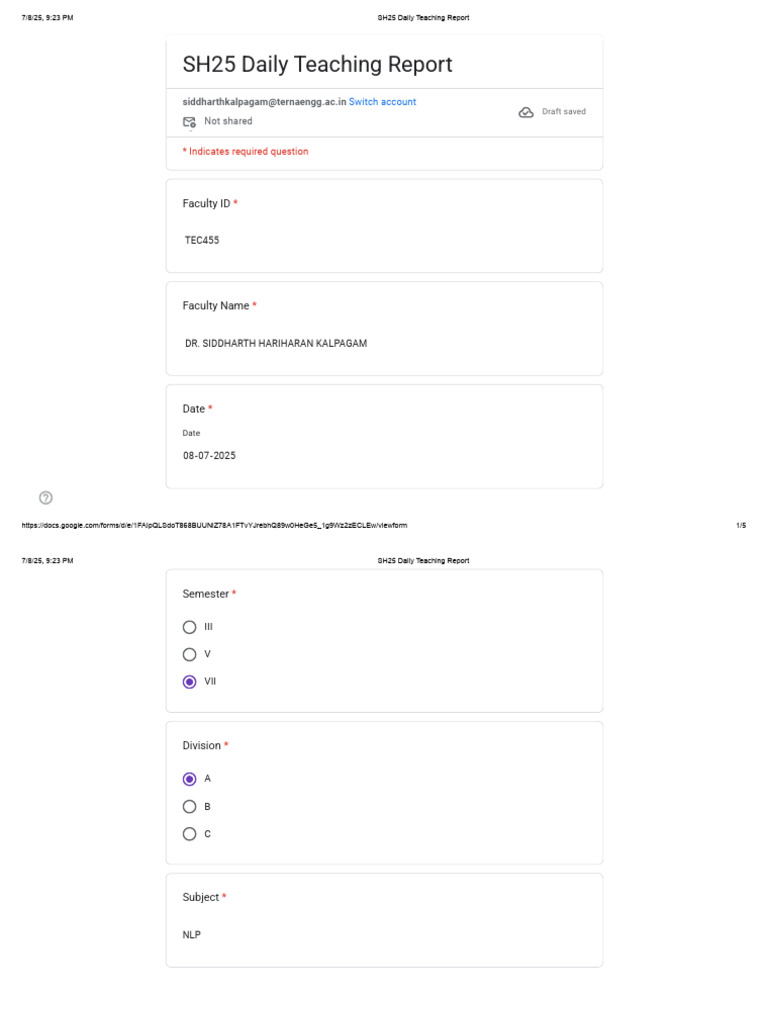This screenshot has width=768, height=1024.
Task: Click the Draft saved cloud icon
Action: 526,112
